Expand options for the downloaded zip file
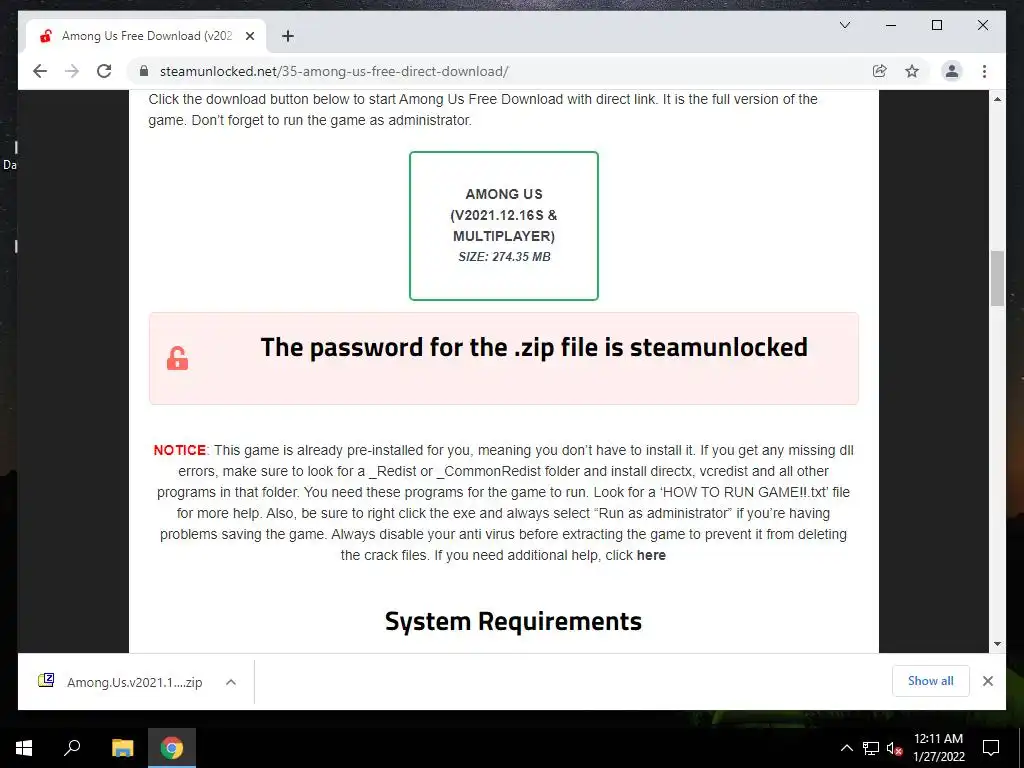Image resolution: width=1024 pixels, height=768 pixels. (x=231, y=682)
